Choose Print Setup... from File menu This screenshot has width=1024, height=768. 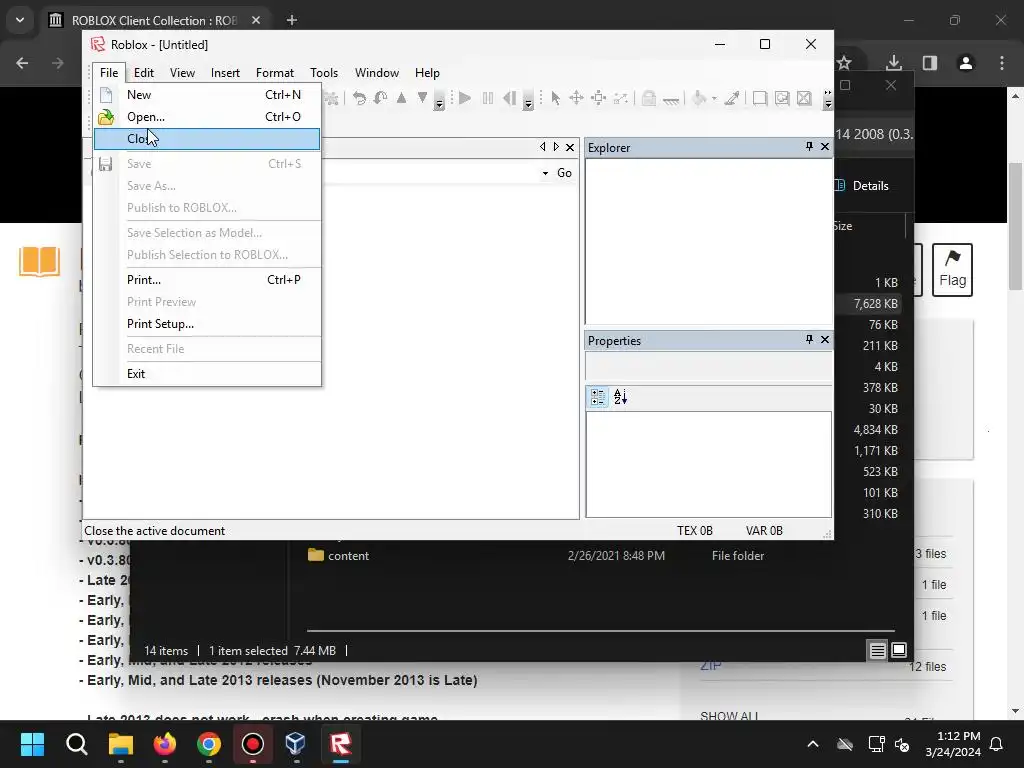pos(207,324)
